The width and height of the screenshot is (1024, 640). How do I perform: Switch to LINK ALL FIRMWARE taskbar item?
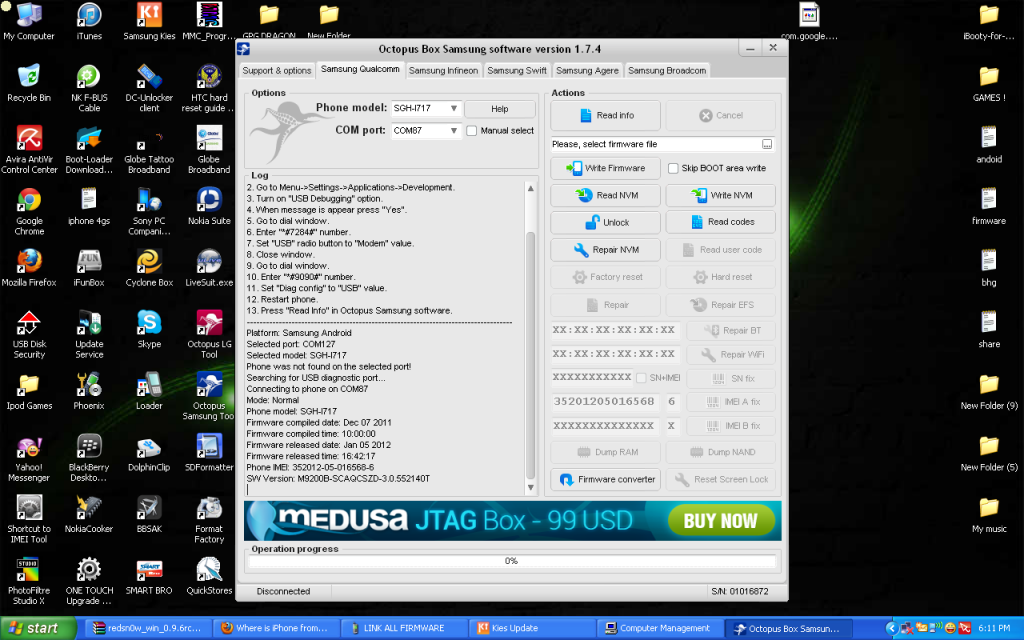(x=405, y=628)
